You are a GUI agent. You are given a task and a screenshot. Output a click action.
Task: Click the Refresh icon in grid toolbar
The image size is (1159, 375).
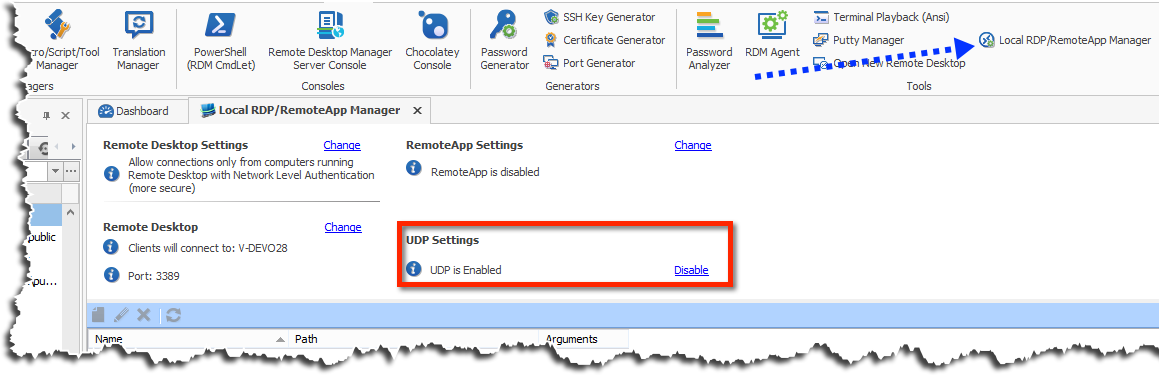pos(174,315)
